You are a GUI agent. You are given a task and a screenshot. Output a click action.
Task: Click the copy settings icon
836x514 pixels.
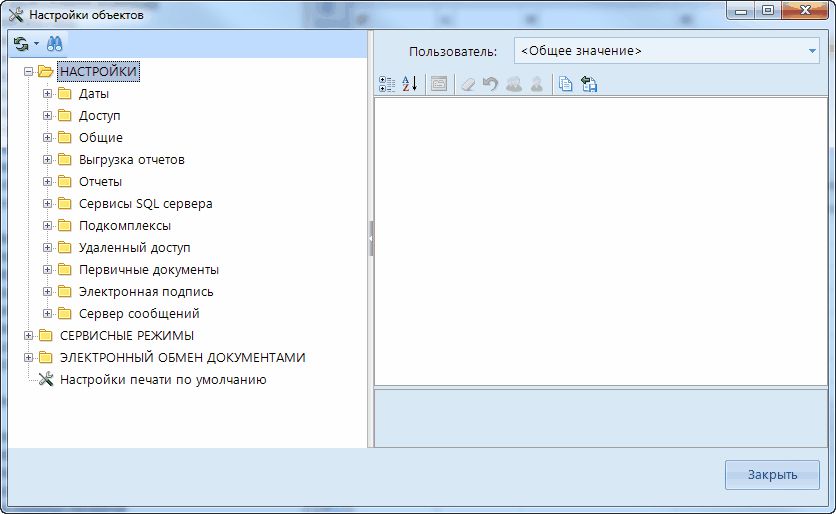(566, 85)
